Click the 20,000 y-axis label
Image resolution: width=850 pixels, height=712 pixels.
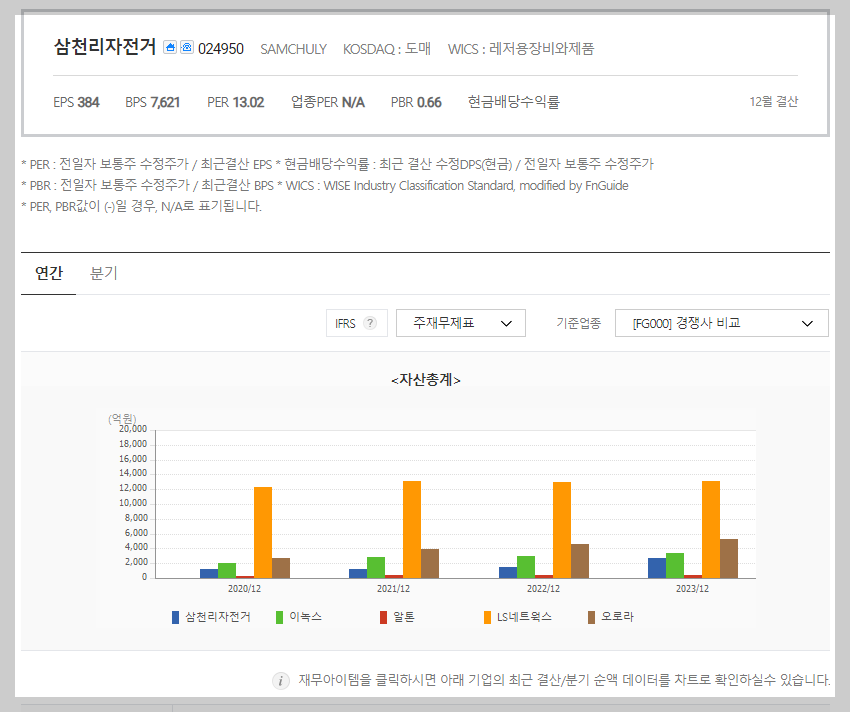[133, 429]
